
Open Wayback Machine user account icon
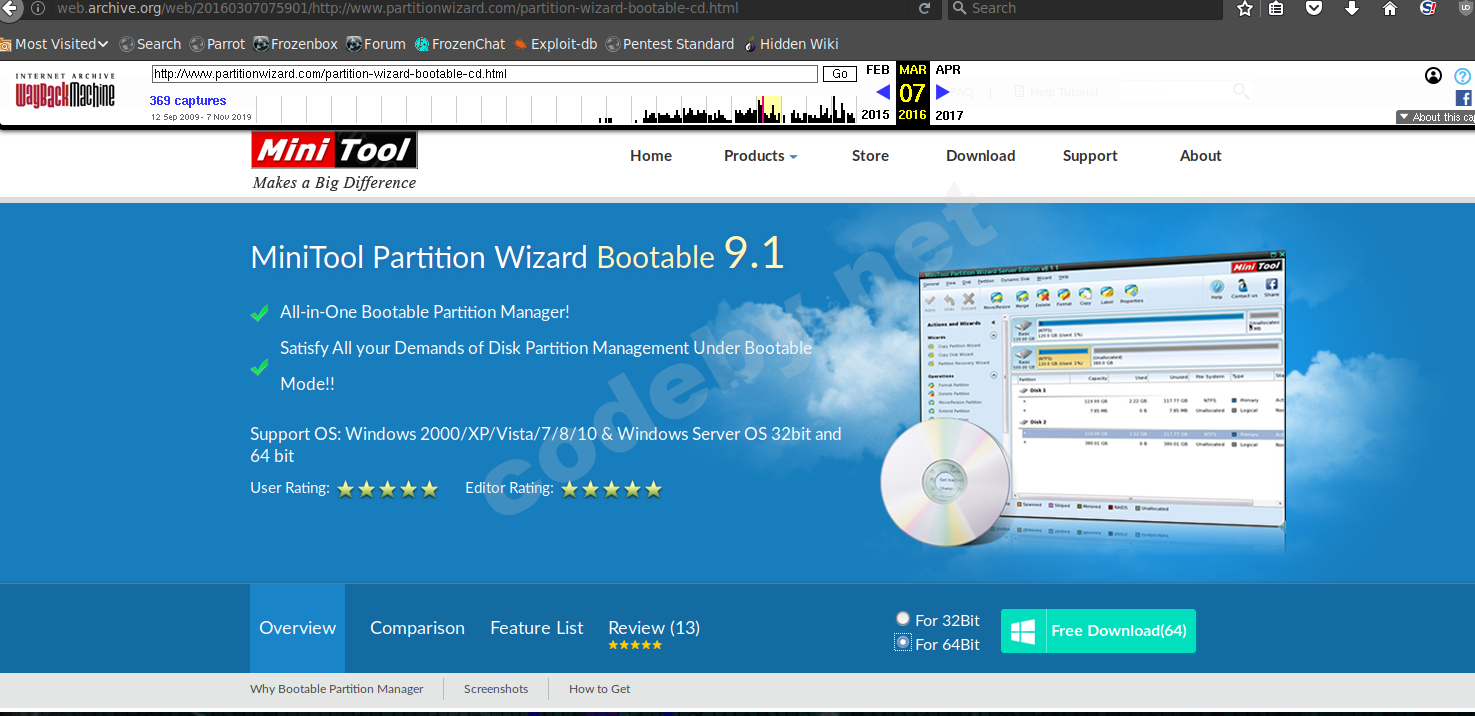click(1433, 76)
